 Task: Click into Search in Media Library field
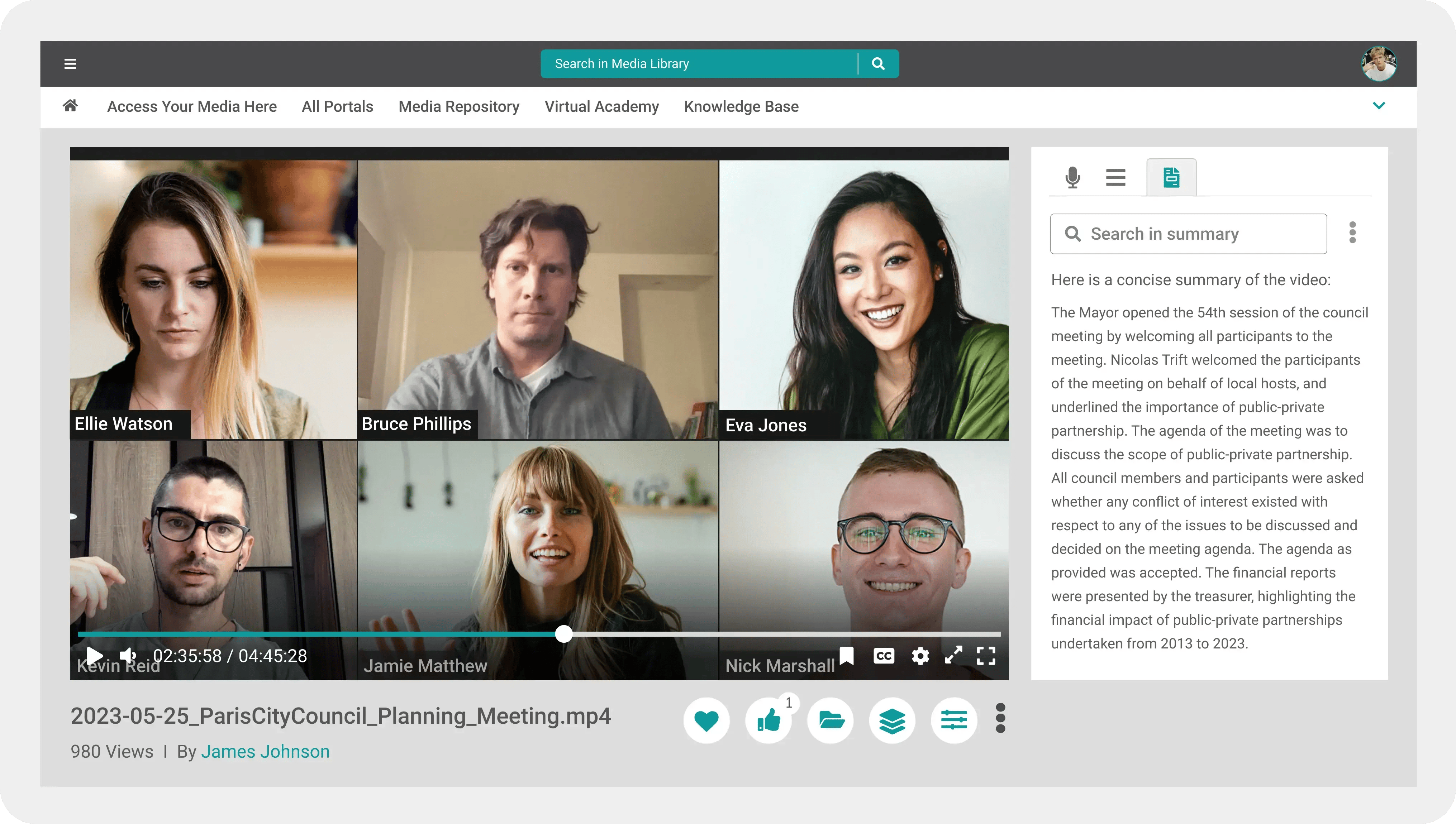(x=699, y=64)
